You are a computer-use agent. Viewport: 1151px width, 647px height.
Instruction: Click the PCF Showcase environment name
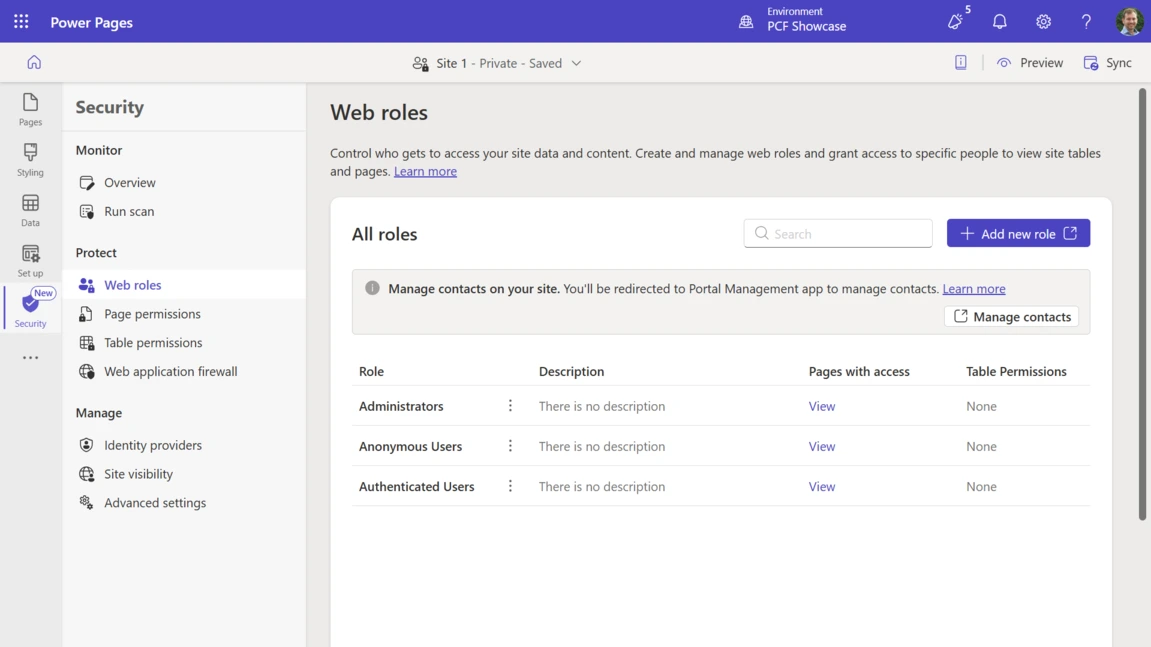pyautogui.click(x=807, y=26)
